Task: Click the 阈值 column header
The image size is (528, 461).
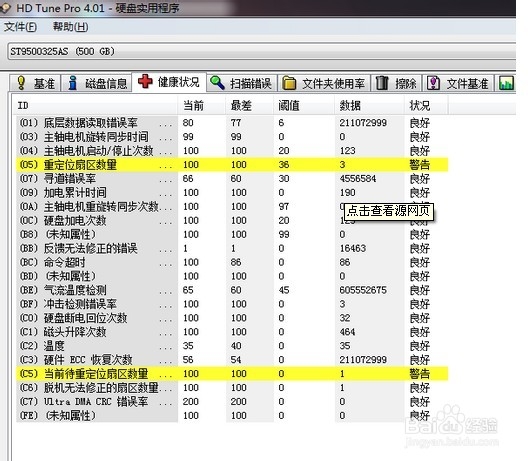Action: pos(304,106)
